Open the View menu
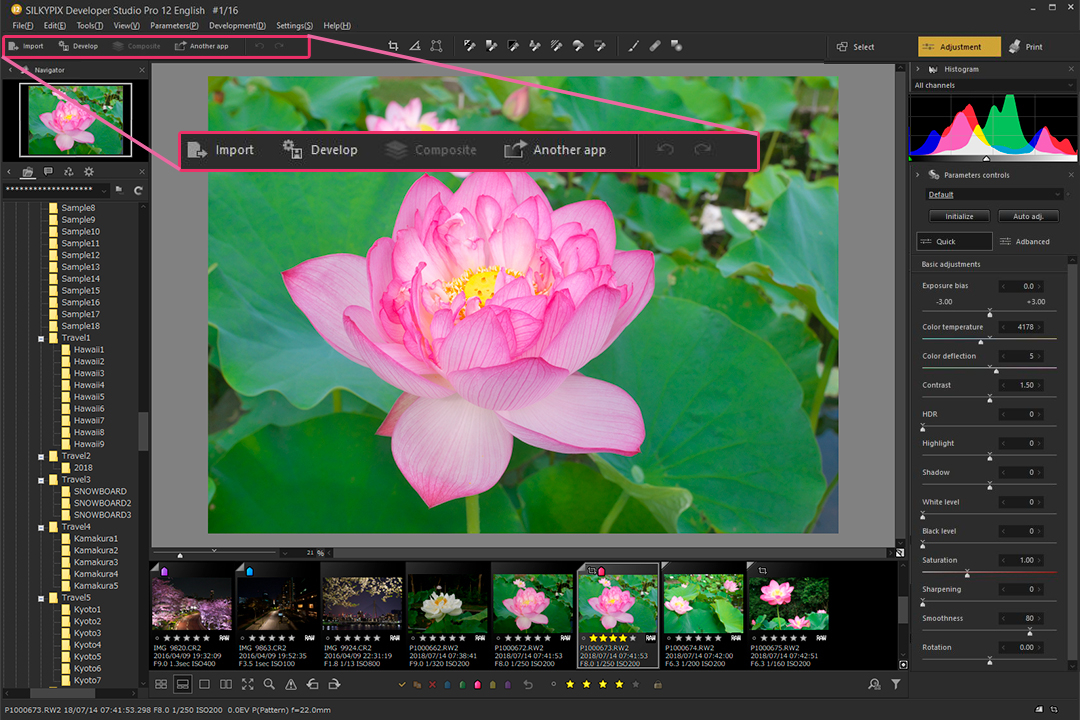Image resolution: width=1080 pixels, height=720 pixels. point(126,25)
